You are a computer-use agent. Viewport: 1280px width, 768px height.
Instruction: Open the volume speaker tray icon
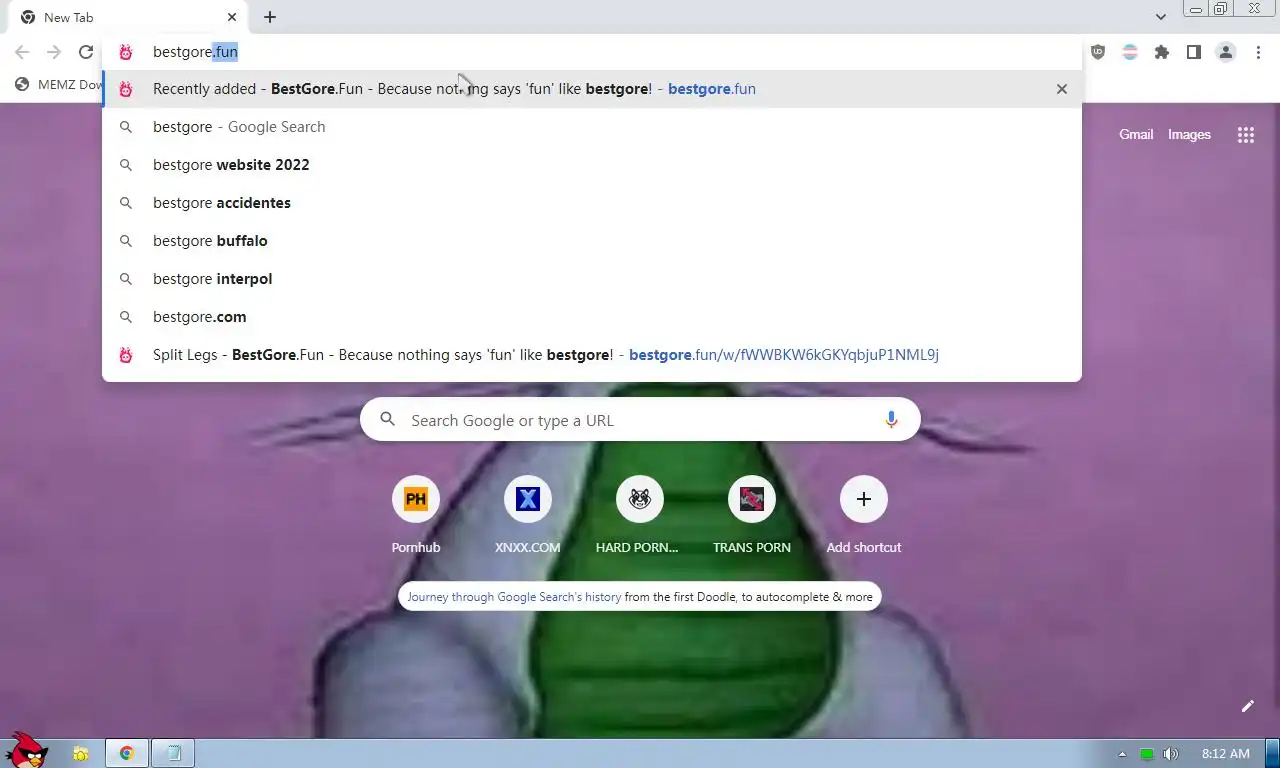(x=1171, y=754)
